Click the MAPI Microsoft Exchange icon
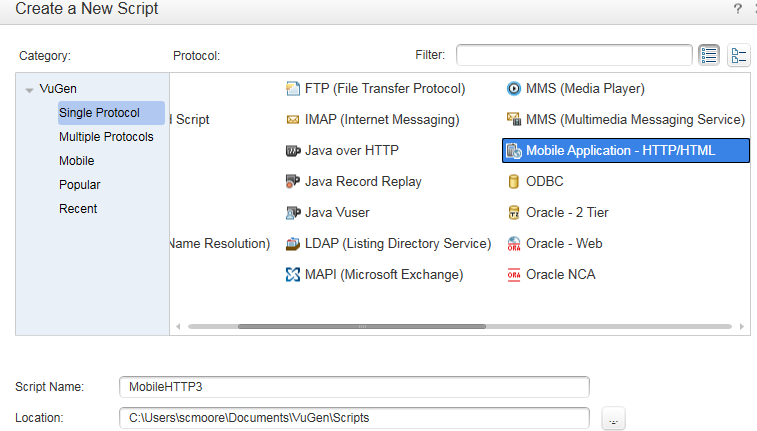The height and width of the screenshot is (431, 757). [293, 275]
